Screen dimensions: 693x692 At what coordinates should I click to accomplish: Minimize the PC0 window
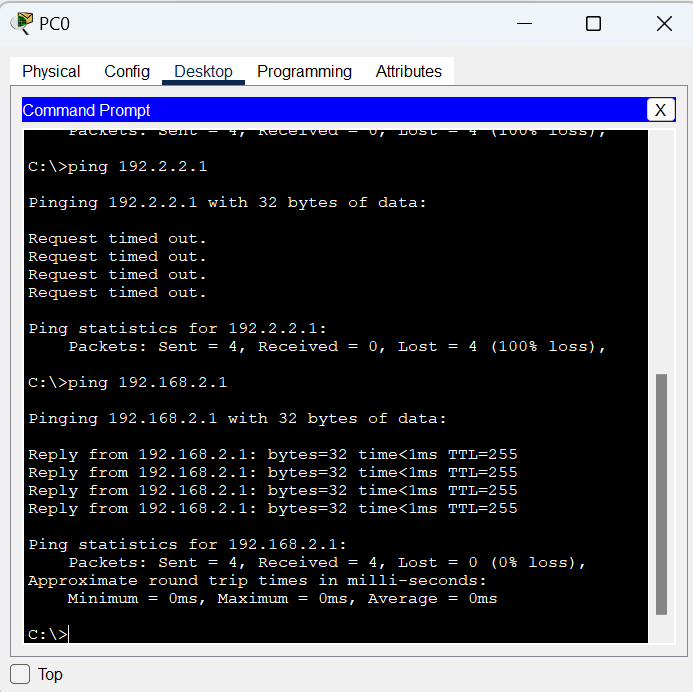[524, 23]
